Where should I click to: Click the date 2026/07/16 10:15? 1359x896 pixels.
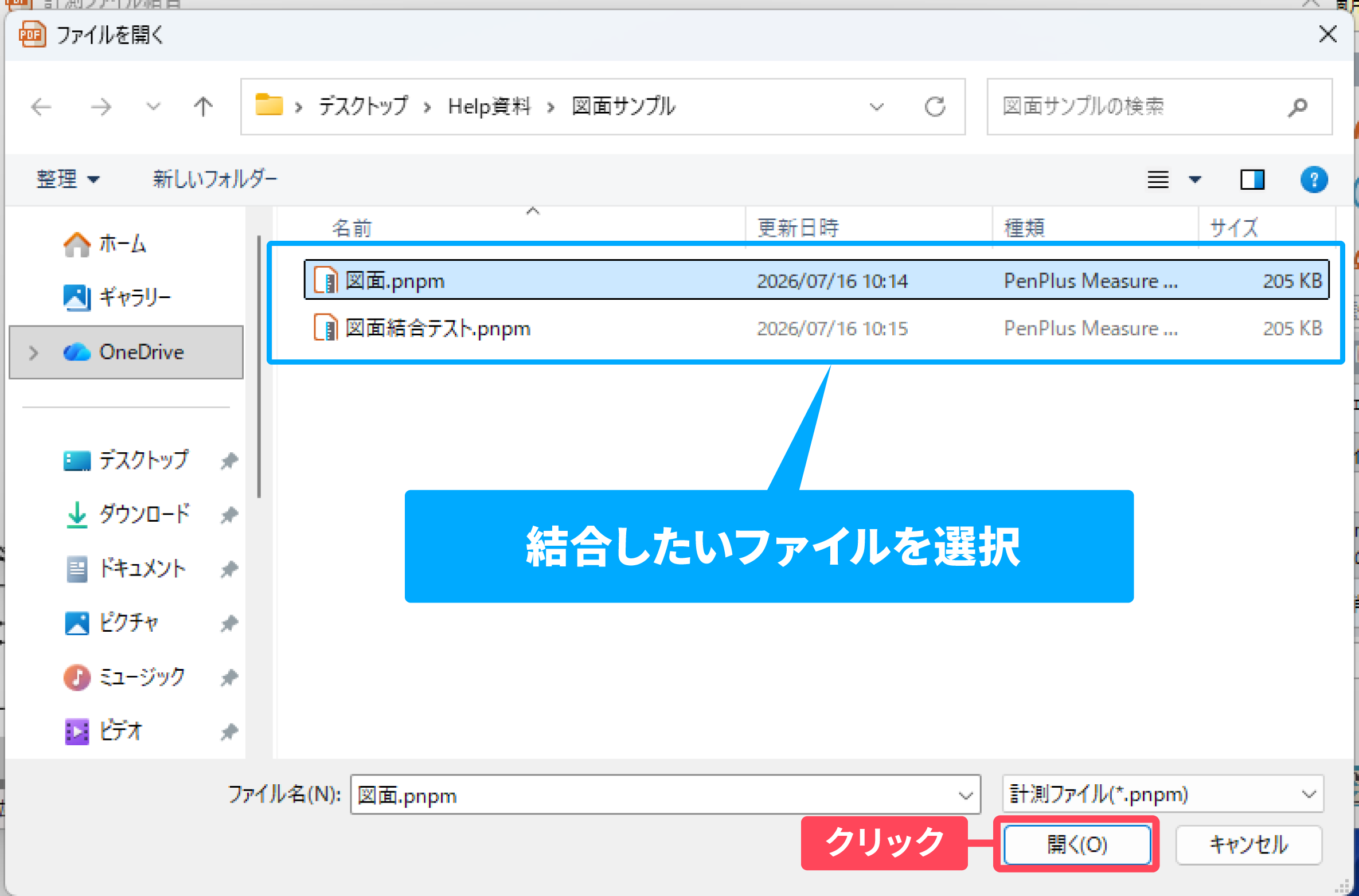point(832,328)
